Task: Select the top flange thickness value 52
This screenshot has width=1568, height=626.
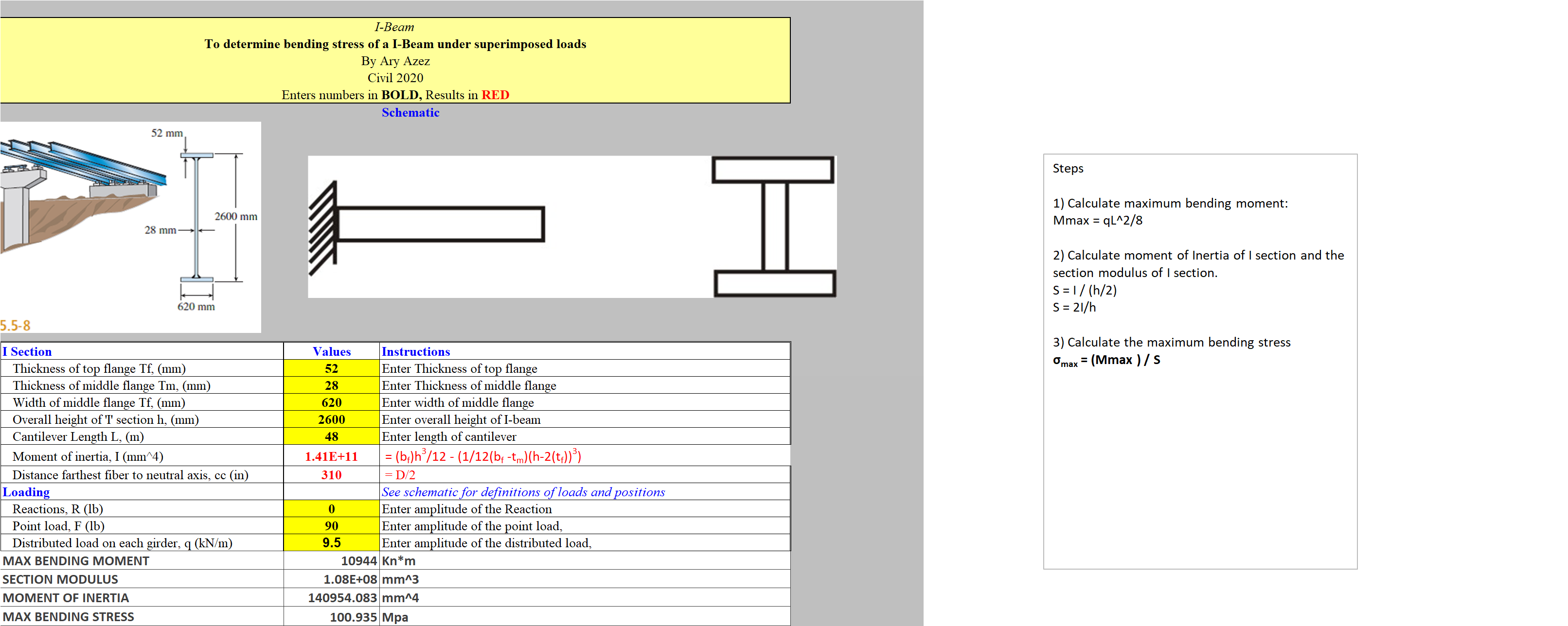Action: (331, 368)
